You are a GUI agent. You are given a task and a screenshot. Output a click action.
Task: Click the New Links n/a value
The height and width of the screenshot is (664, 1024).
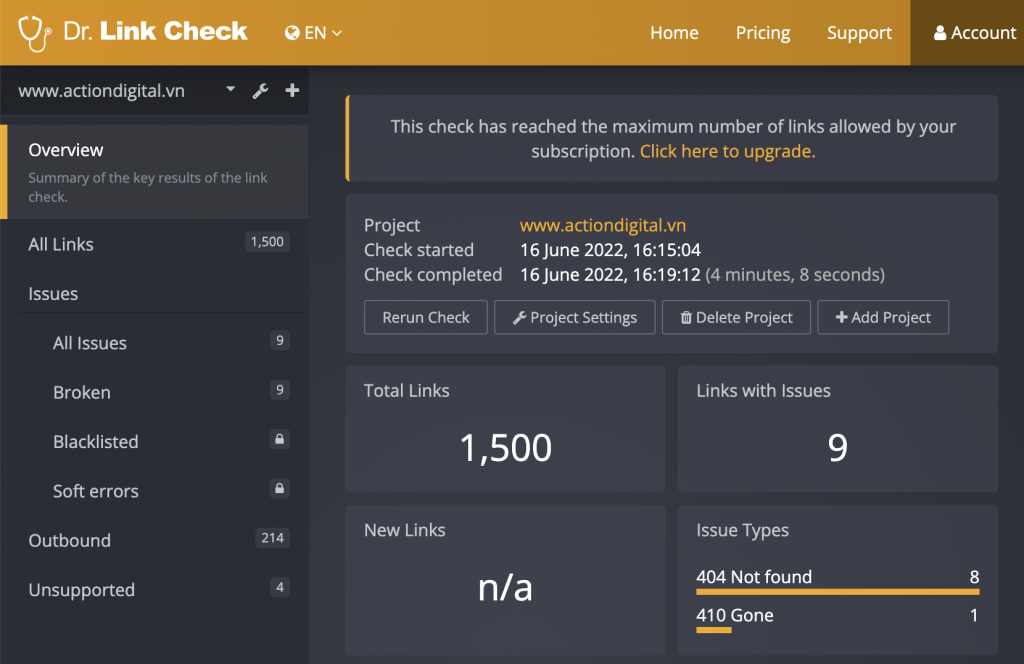[x=505, y=588]
